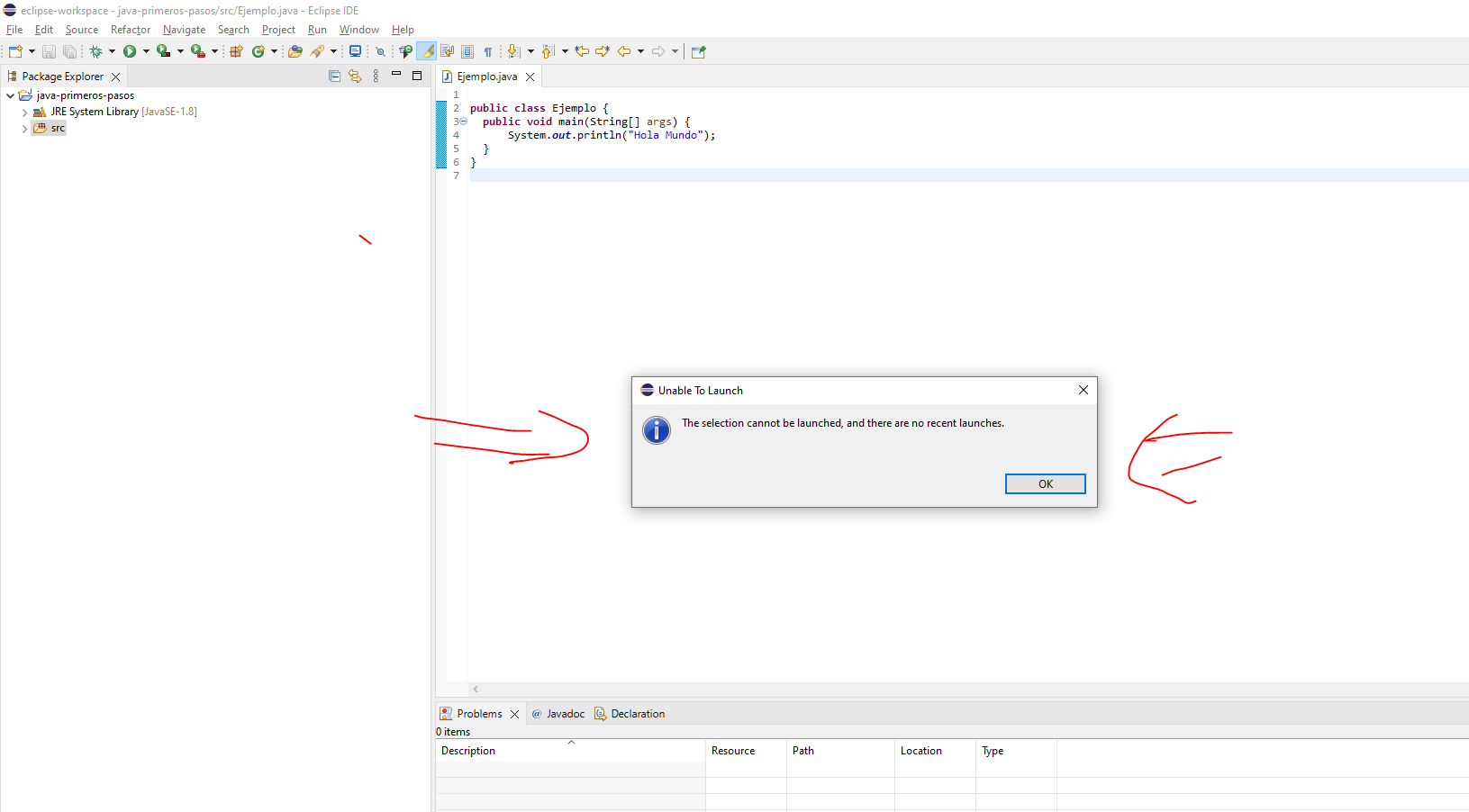
Task: Expand the JRE System Library node
Action: click(24, 113)
